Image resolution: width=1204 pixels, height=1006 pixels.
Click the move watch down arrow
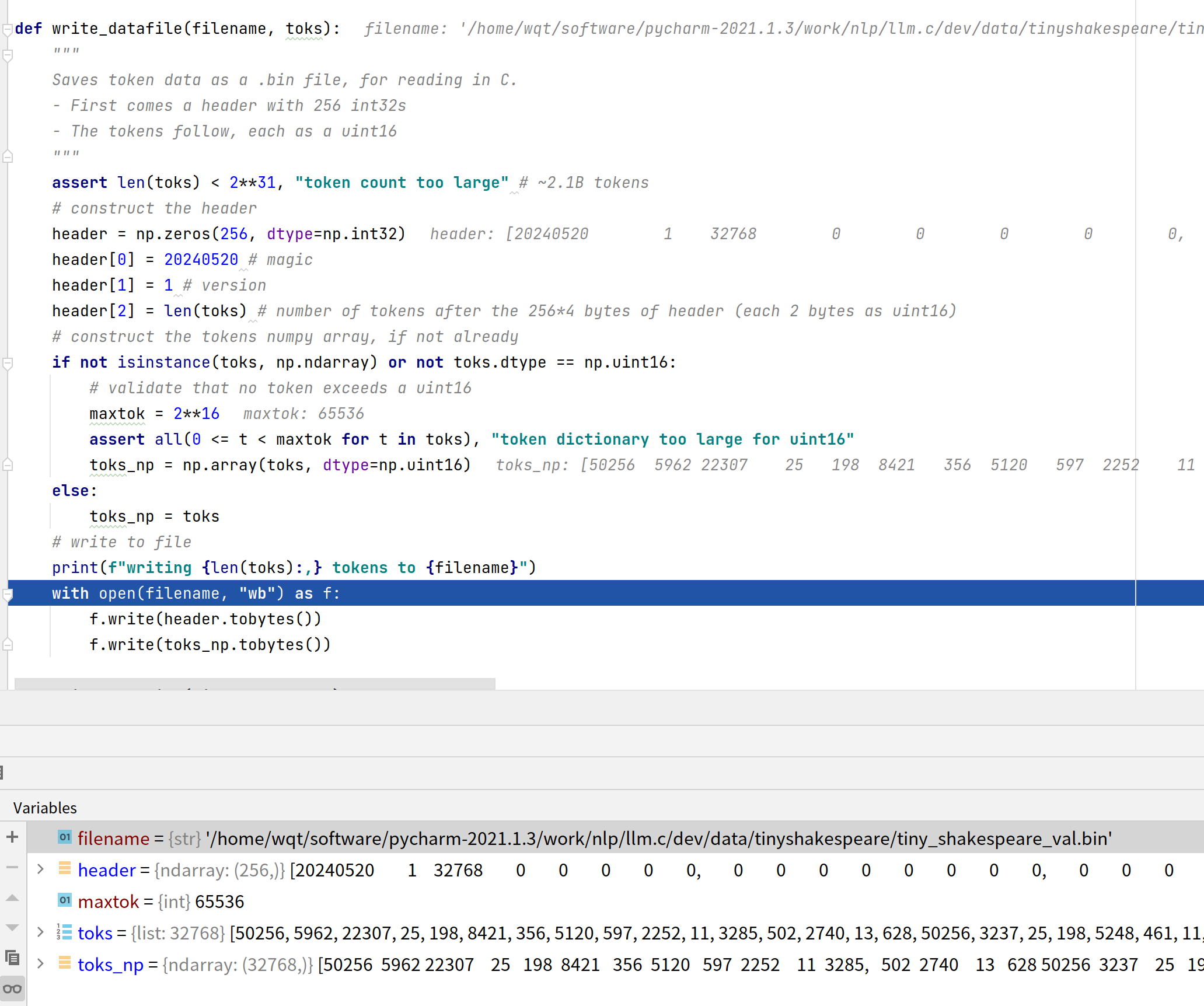tap(12, 927)
